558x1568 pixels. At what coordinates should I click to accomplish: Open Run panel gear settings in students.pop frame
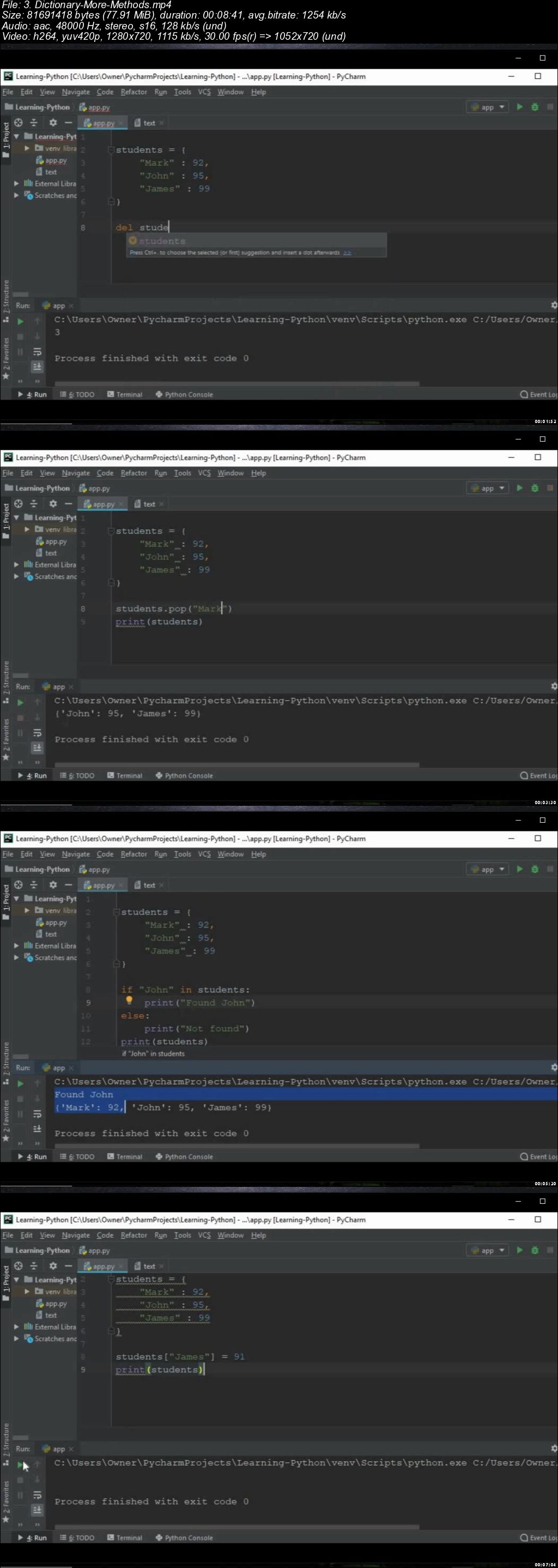(x=554, y=686)
